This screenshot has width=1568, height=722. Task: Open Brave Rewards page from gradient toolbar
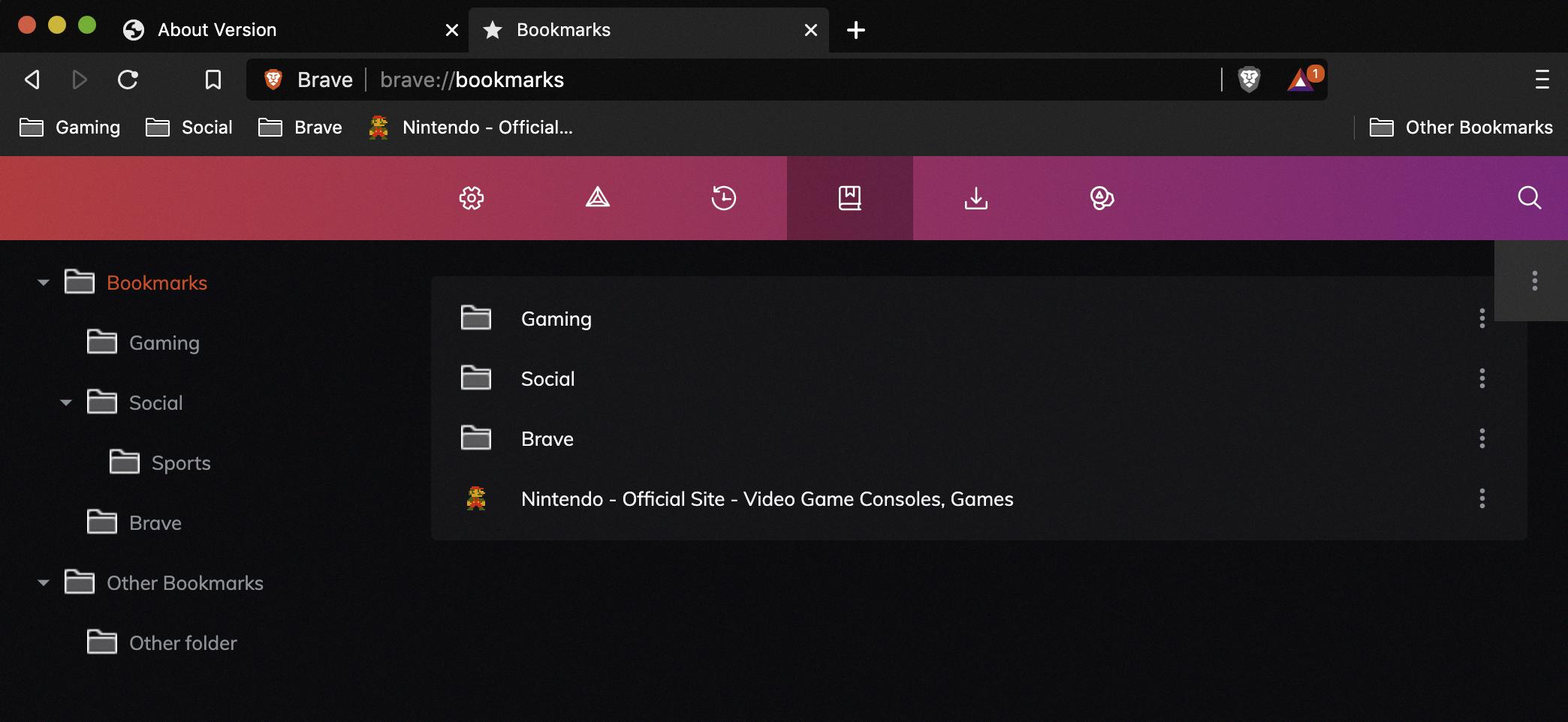(x=598, y=198)
